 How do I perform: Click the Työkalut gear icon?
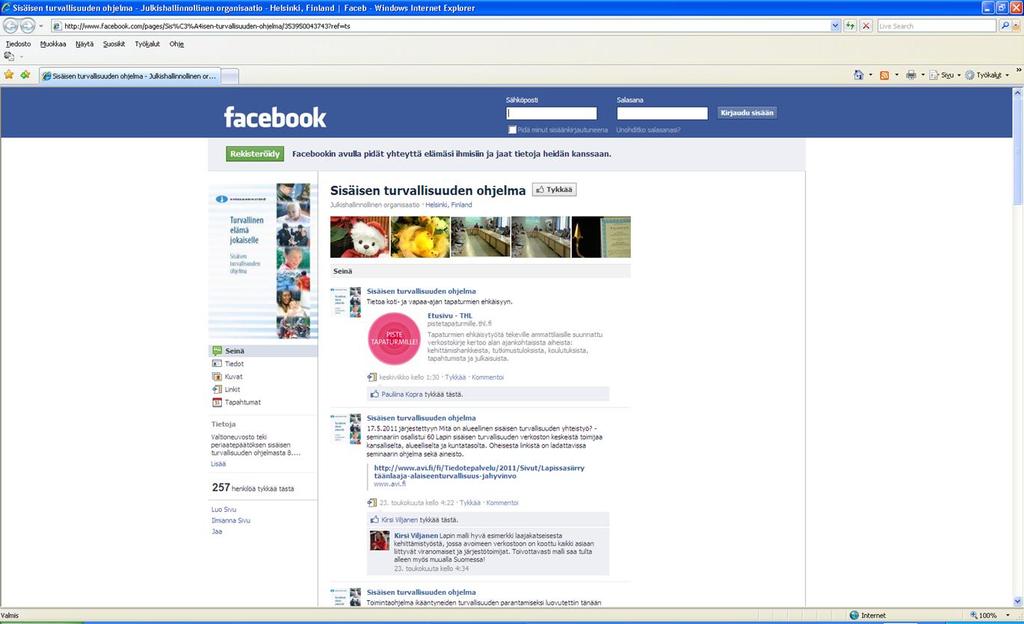pos(970,75)
